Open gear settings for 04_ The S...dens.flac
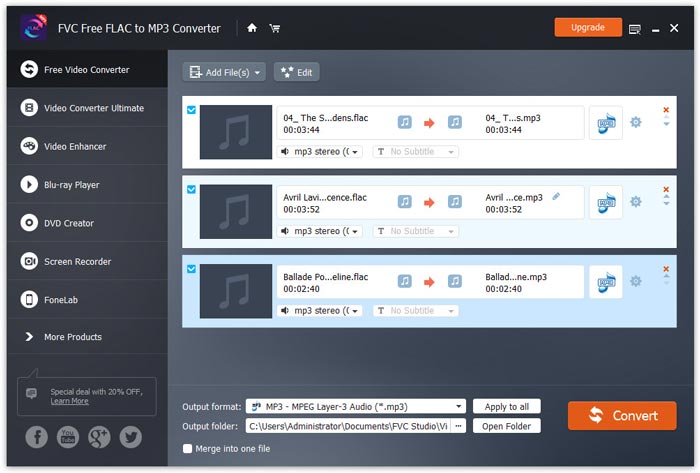 [x=635, y=122]
